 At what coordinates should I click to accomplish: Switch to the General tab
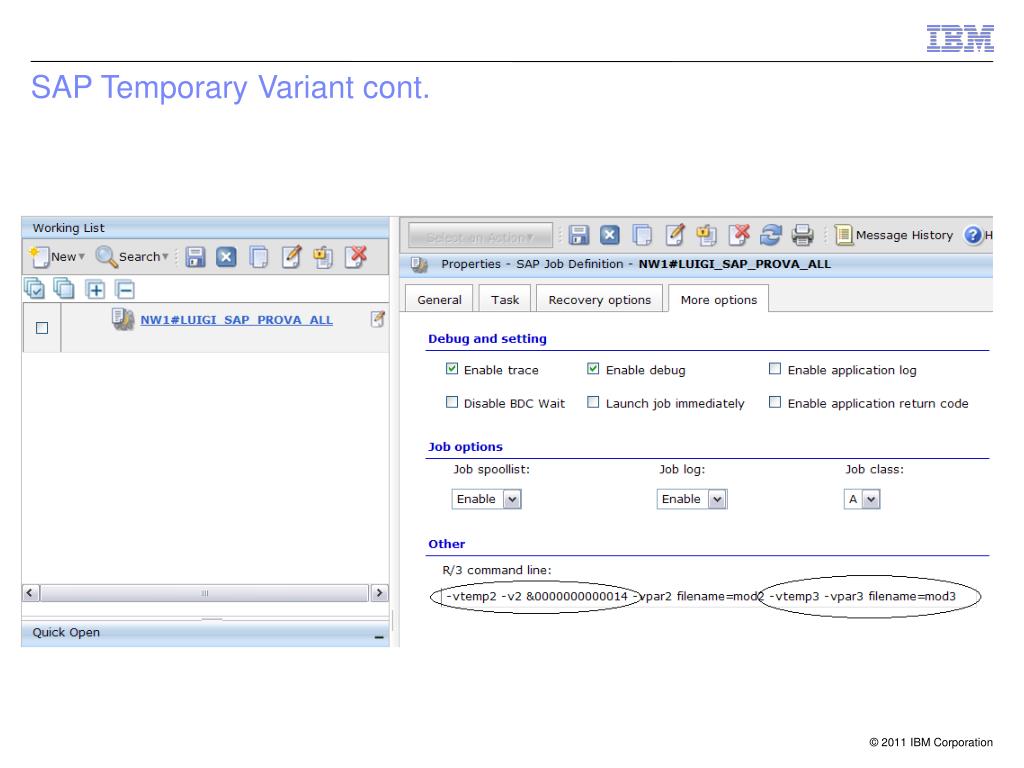coord(439,300)
